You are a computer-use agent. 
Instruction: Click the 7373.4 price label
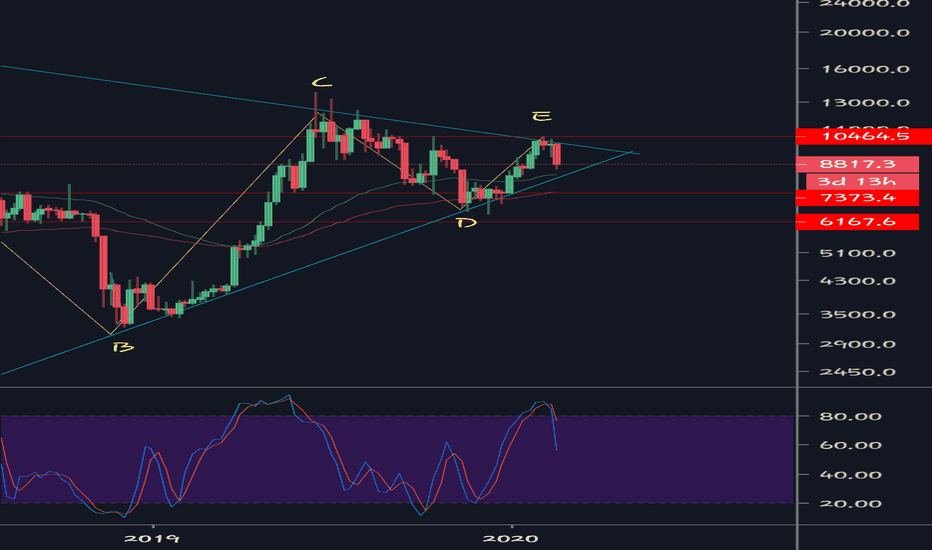click(857, 197)
